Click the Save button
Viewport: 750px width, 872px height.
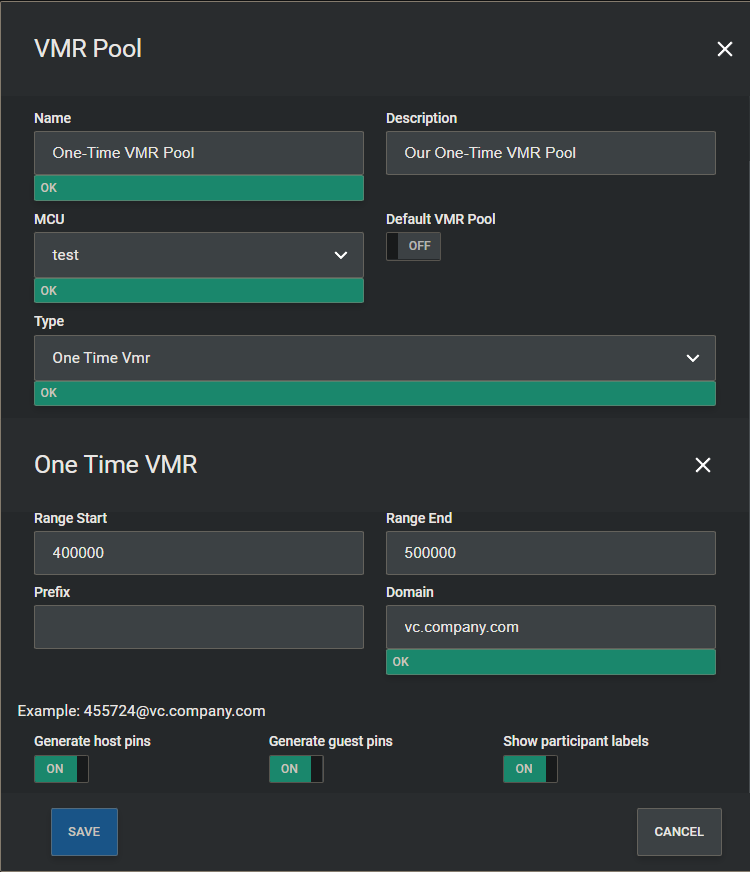84,832
